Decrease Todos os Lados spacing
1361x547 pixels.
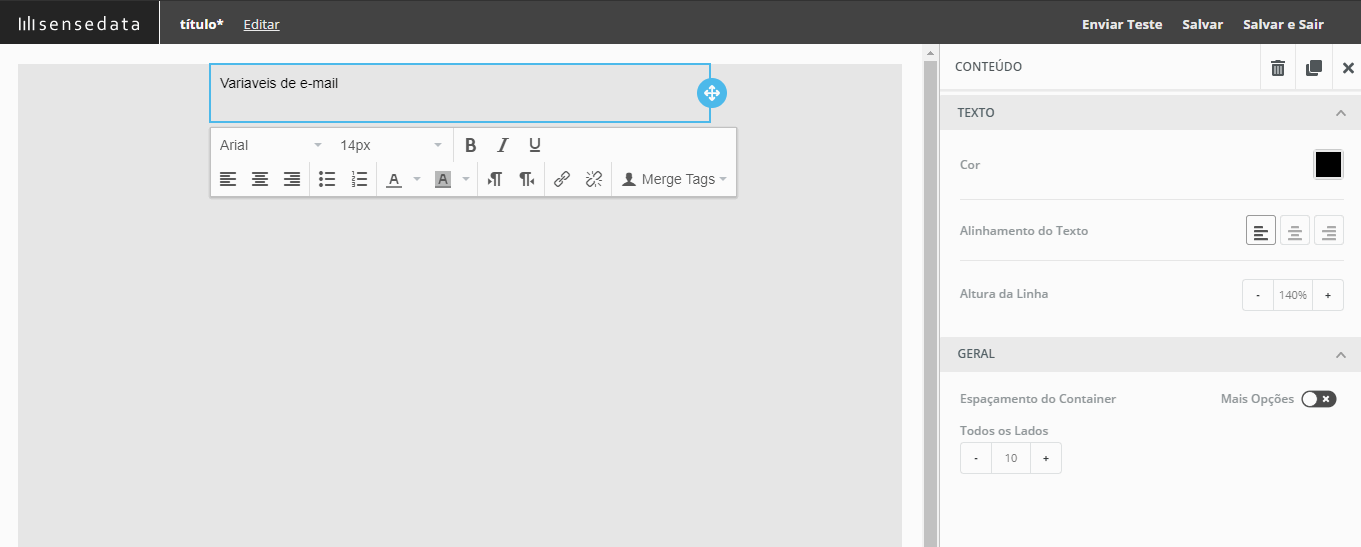click(976, 458)
